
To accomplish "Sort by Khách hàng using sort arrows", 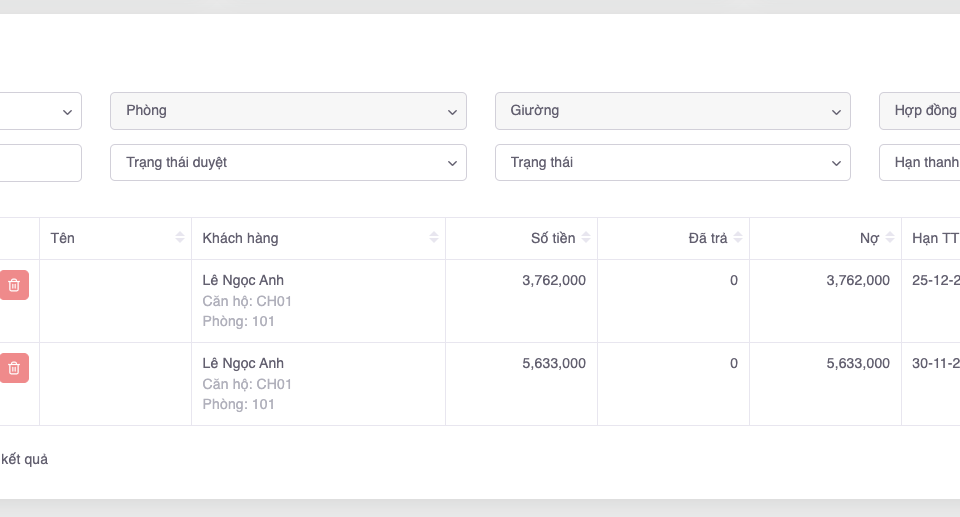I will 434,238.
